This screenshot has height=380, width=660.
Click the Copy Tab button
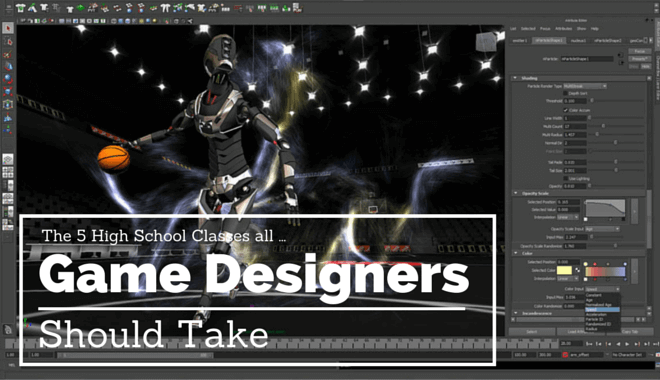pos(630,332)
